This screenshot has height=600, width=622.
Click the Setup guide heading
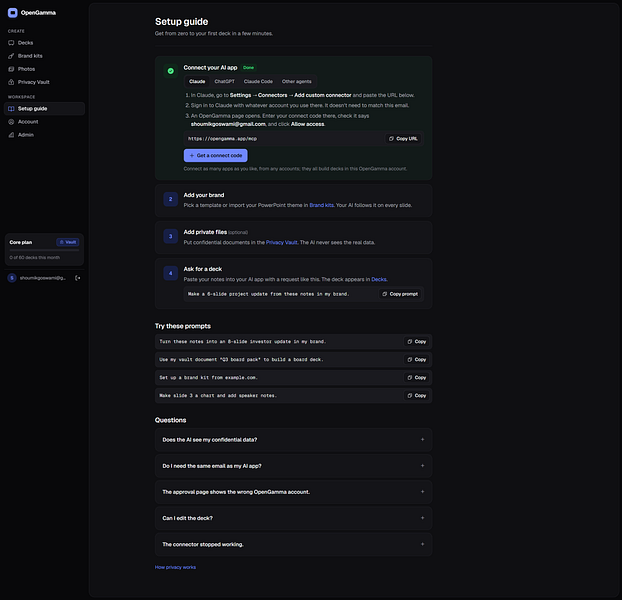coord(182,22)
